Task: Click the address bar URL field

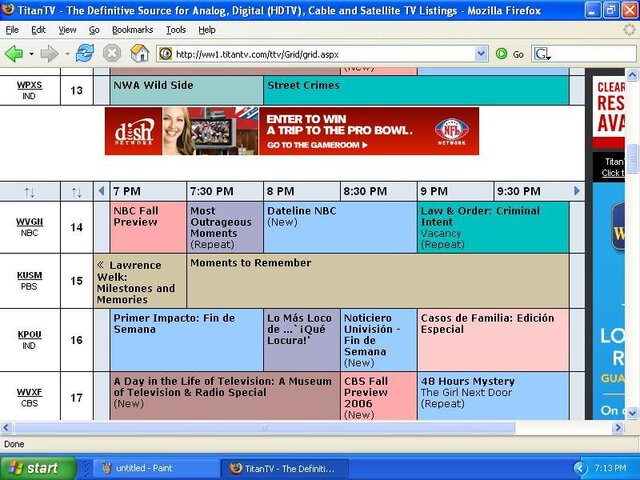Action: tap(322, 54)
